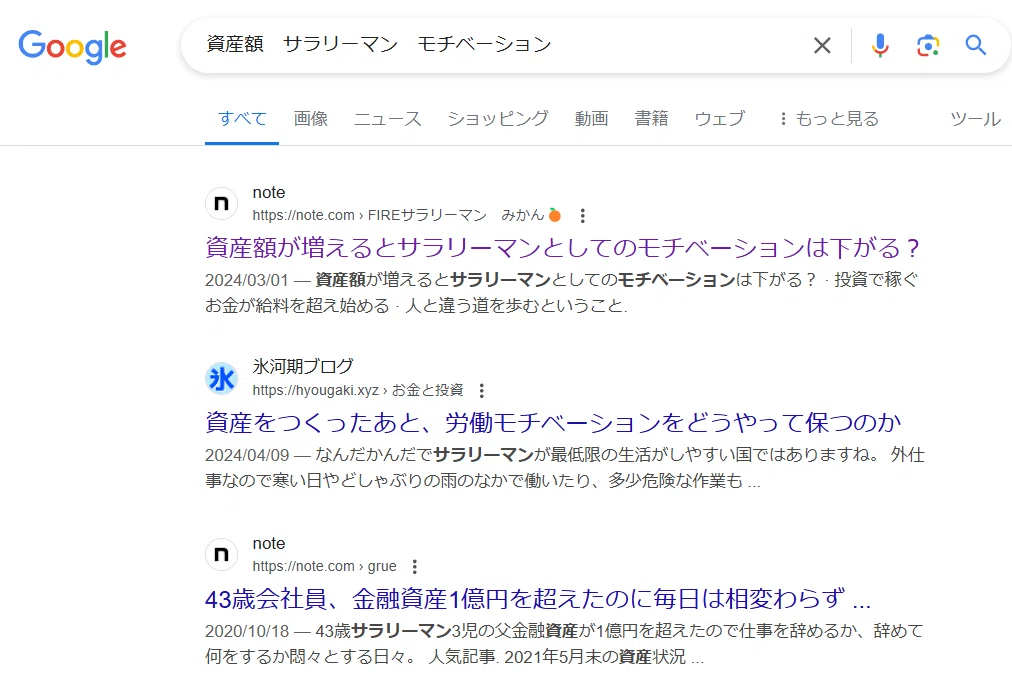
Task: Start voice search with microphone icon
Action: click(880, 45)
